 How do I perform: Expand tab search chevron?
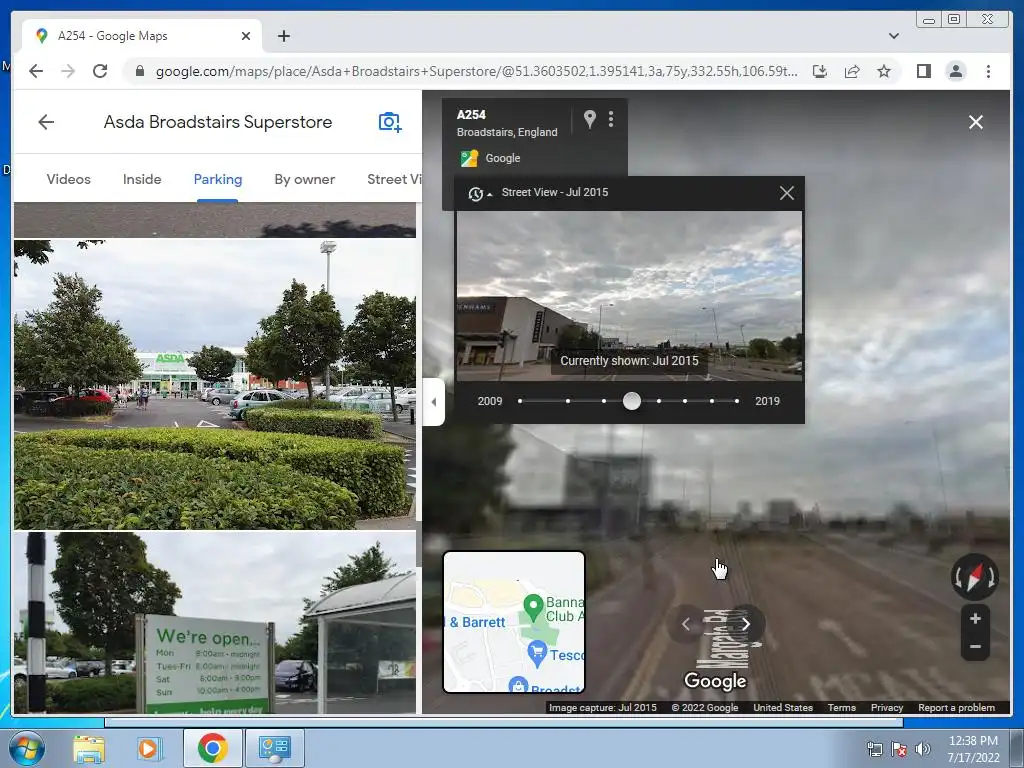pyautogui.click(x=893, y=36)
